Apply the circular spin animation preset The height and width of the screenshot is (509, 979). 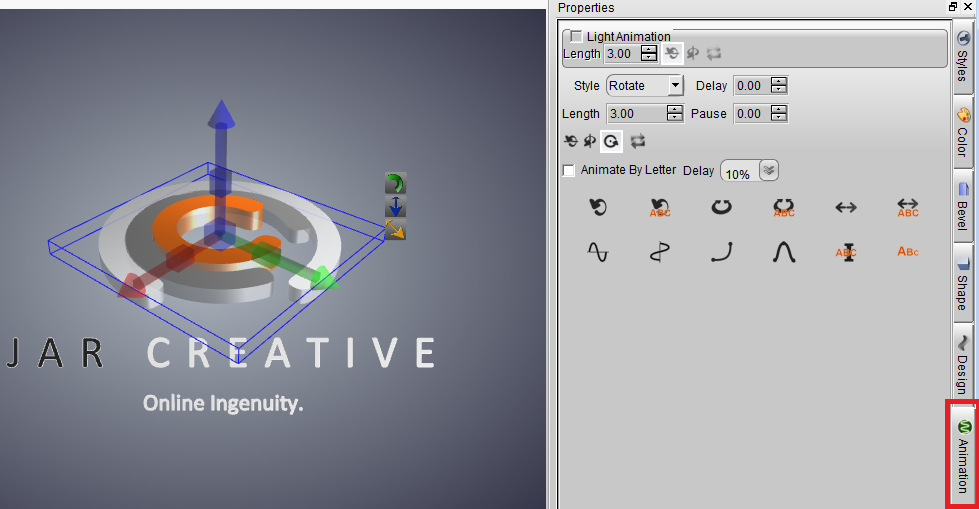pyautogui.click(x=721, y=207)
